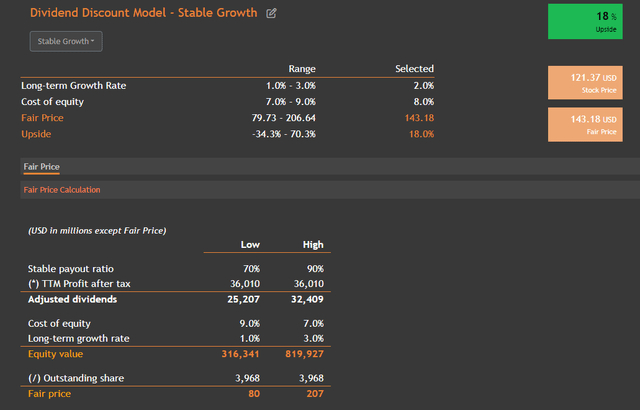Image resolution: width=640 pixels, height=410 pixels.
Task: Select the 143.18 USD Fair Price box
Action: (589, 124)
